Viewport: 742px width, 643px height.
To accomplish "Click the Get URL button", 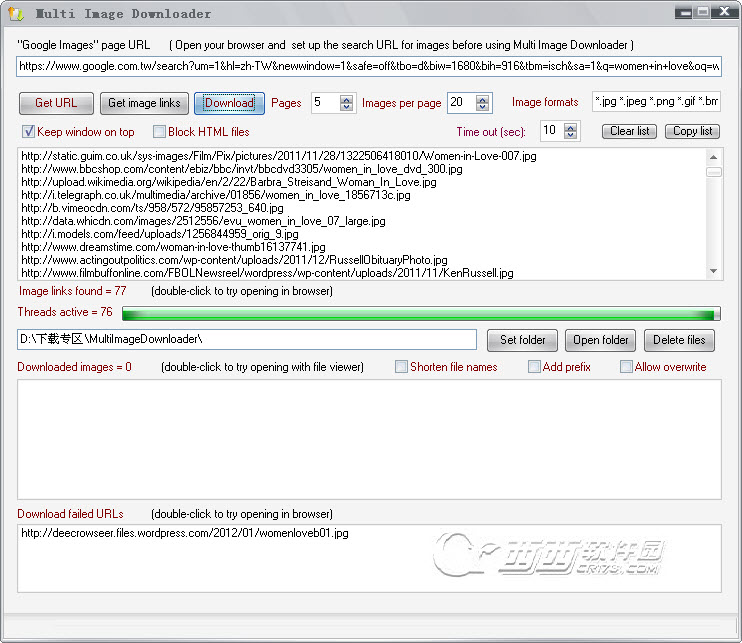I will point(56,103).
